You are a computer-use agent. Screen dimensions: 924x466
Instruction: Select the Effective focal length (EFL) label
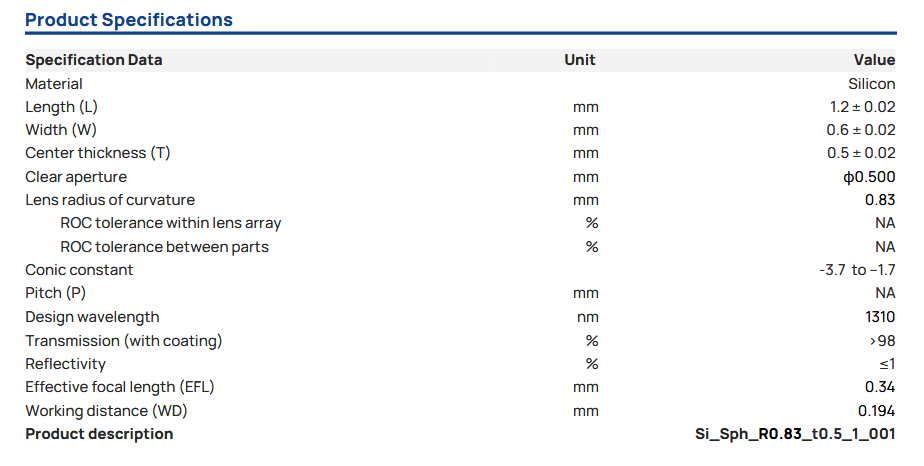tap(120, 387)
